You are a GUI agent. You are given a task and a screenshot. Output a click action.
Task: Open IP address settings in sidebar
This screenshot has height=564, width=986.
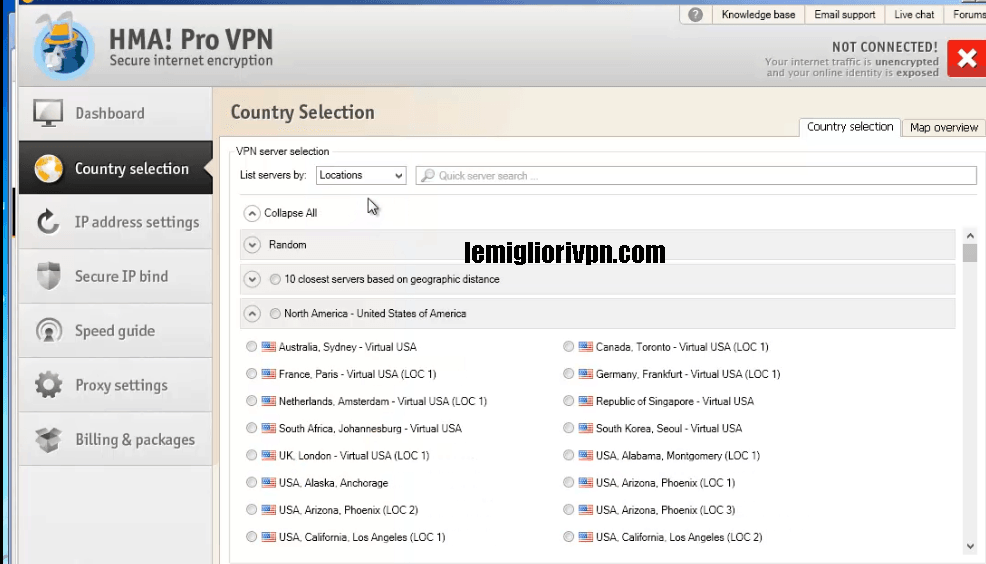(x=116, y=222)
